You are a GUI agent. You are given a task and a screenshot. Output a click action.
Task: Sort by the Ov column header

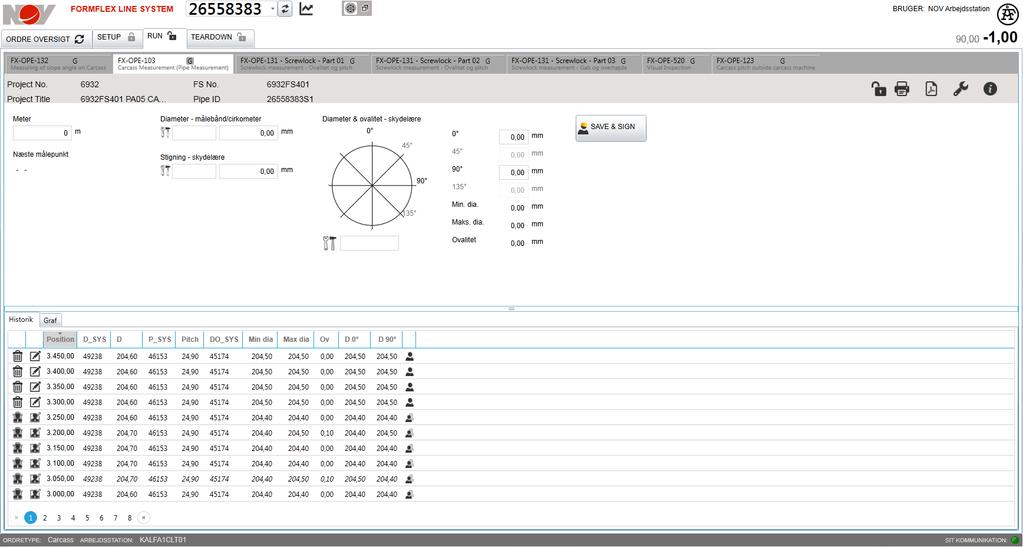pyautogui.click(x=326, y=339)
